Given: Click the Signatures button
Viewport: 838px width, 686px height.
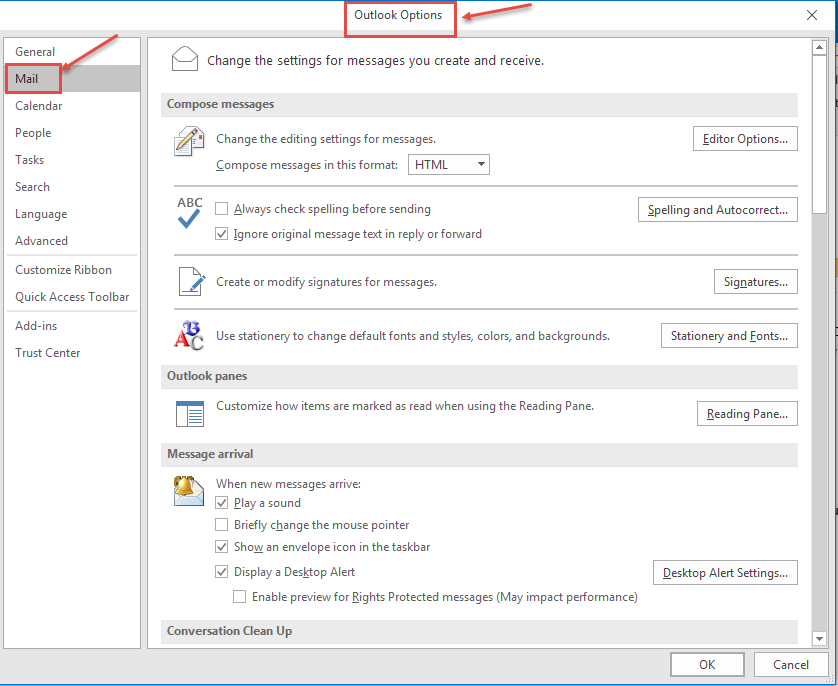Looking at the screenshot, I should 756,282.
